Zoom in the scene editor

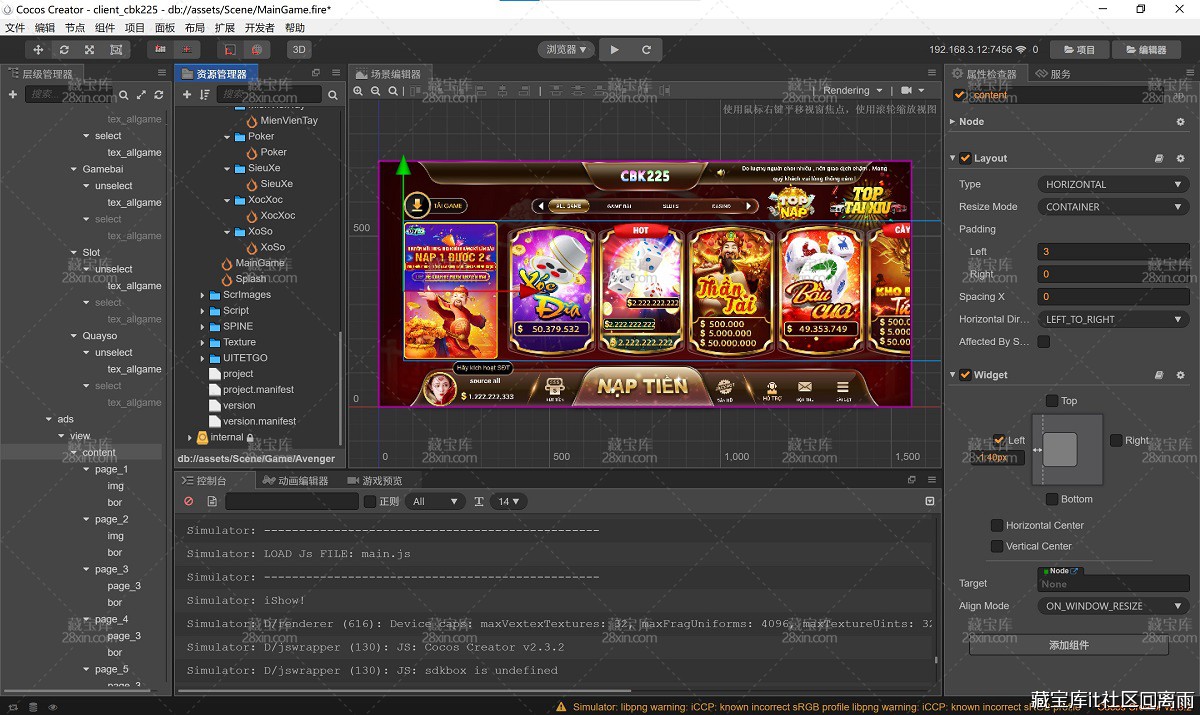click(359, 91)
